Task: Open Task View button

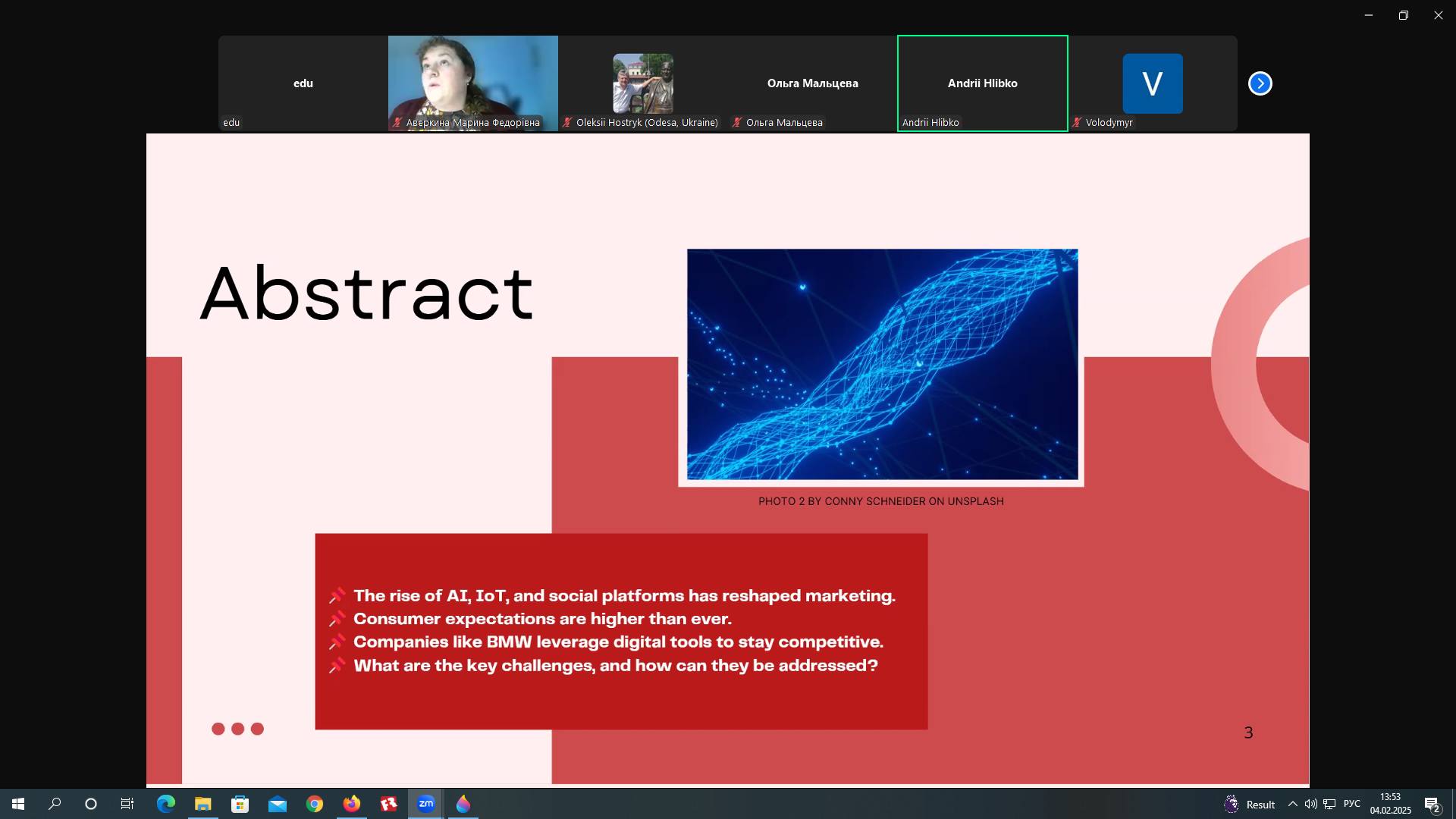Action: click(x=127, y=804)
